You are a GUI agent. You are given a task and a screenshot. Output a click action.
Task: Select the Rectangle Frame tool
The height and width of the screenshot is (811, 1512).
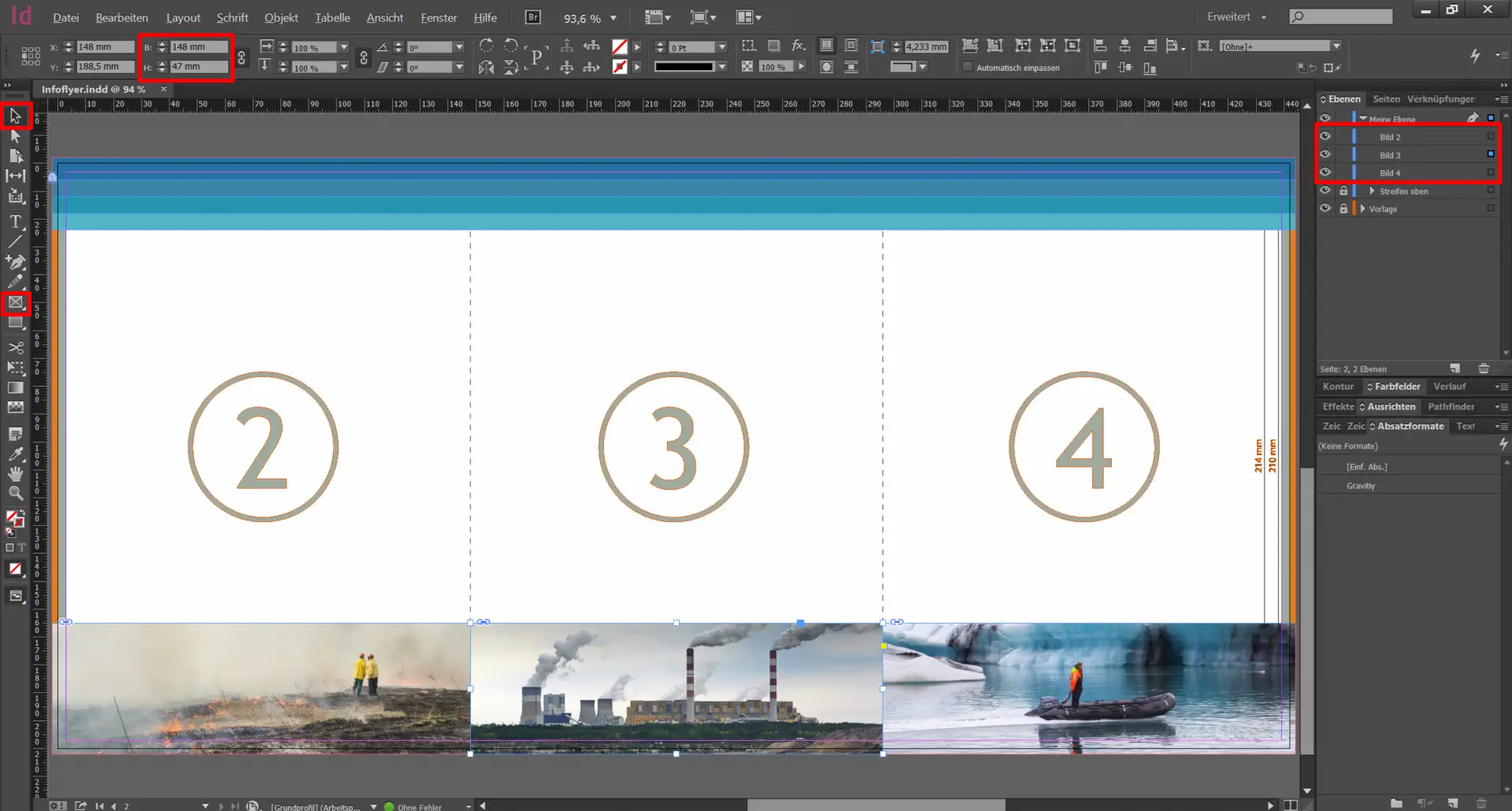16,302
